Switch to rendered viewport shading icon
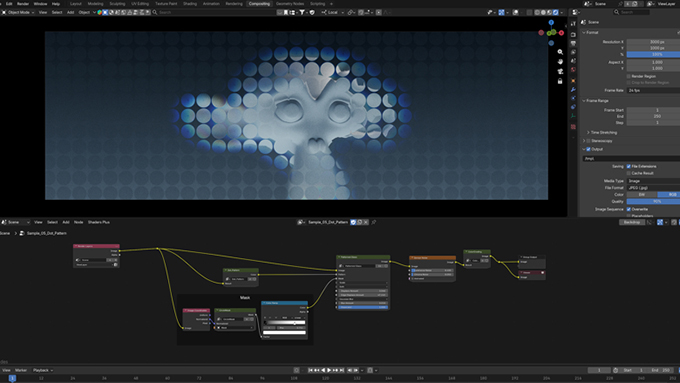 [x=556, y=13]
